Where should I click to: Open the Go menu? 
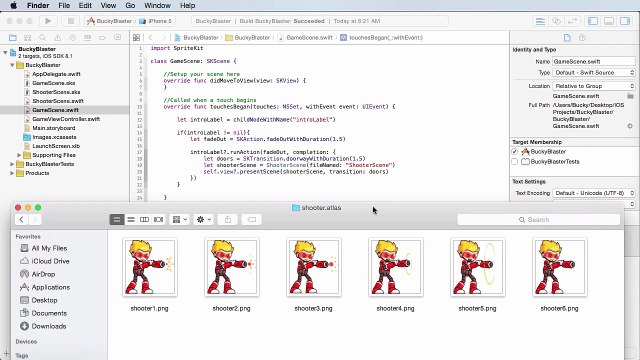130,5
